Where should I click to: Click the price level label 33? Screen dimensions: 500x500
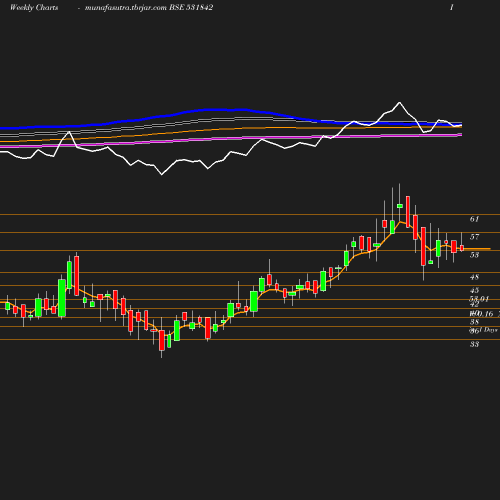click(x=474, y=344)
